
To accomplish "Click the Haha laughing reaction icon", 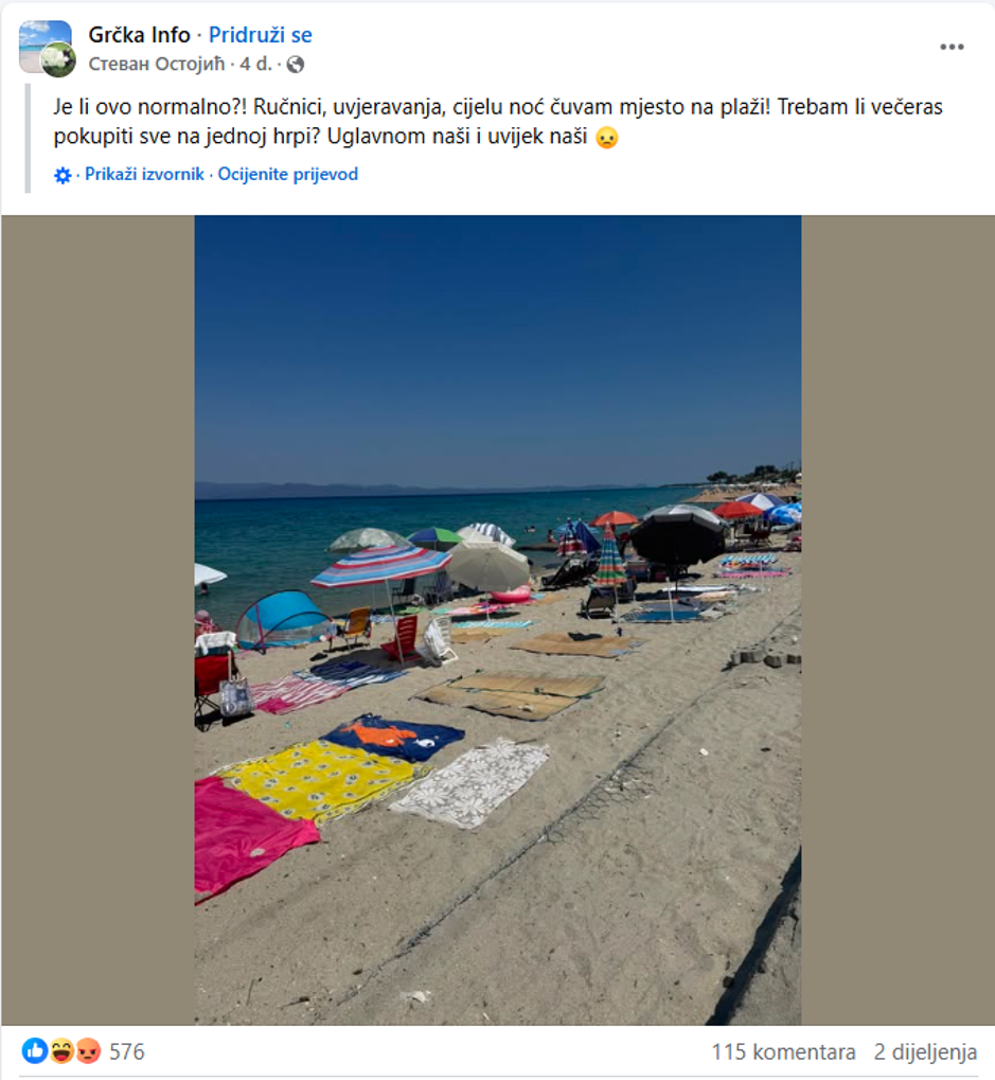I will click(x=61, y=1051).
